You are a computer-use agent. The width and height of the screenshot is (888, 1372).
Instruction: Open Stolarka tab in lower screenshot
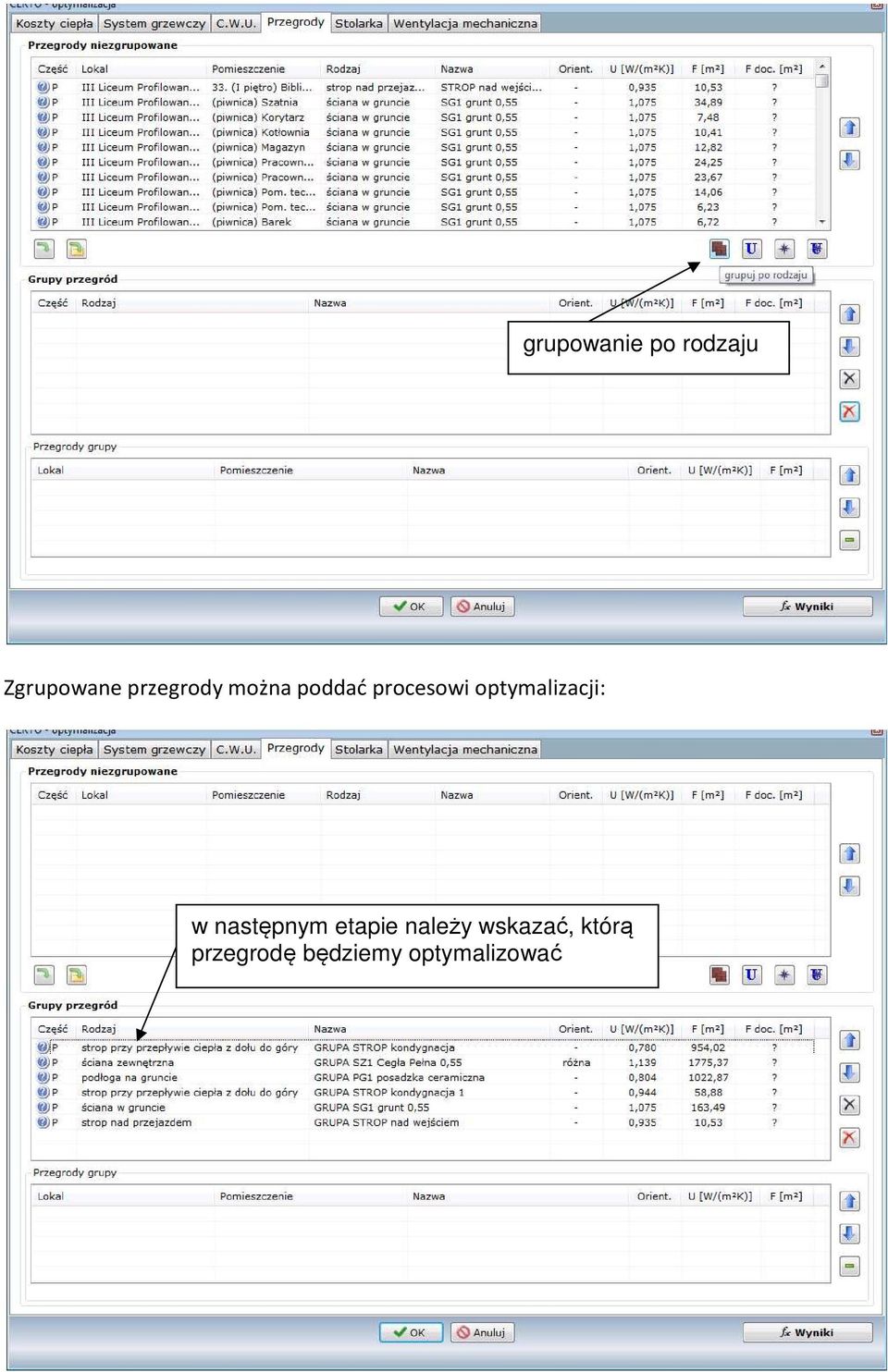(x=359, y=749)
